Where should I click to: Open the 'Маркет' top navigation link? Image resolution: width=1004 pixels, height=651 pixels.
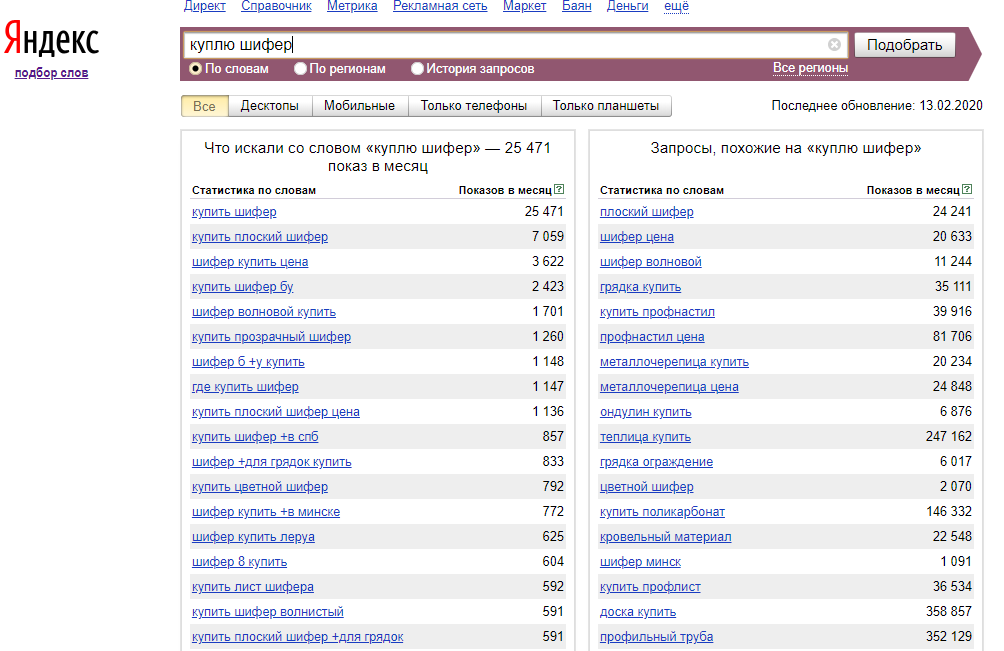tap(524, 6)
